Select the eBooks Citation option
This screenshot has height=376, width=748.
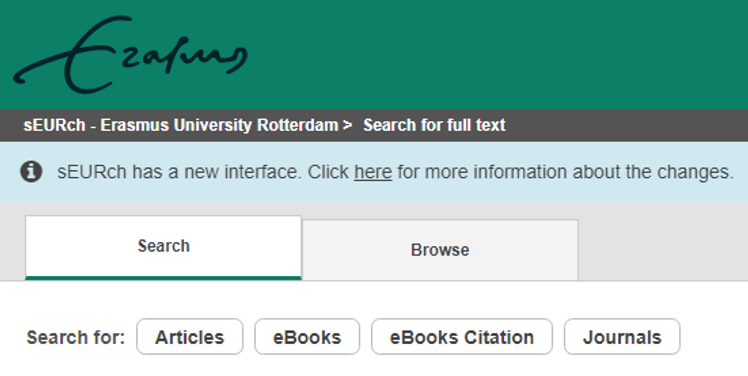(462, 337)
